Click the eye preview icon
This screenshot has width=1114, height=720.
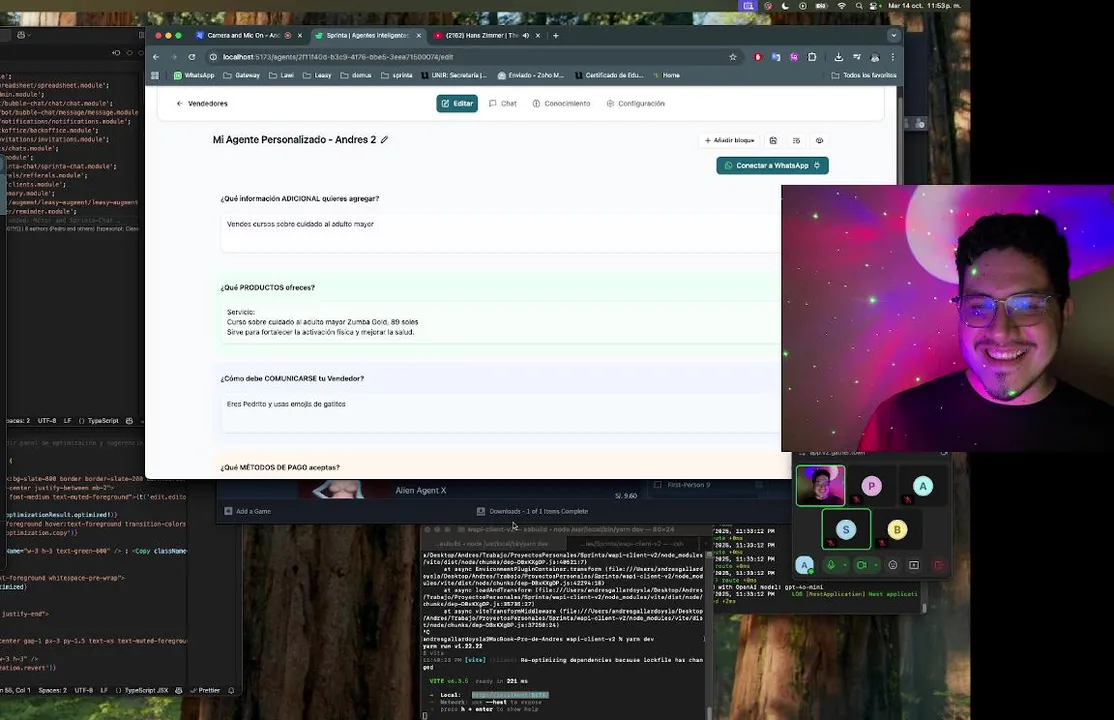(x=819, y=141)
